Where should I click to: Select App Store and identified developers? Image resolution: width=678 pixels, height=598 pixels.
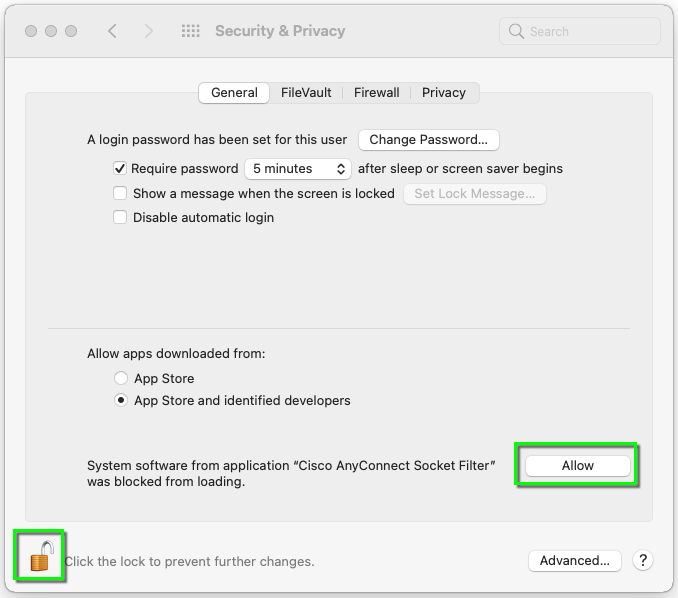121,401
